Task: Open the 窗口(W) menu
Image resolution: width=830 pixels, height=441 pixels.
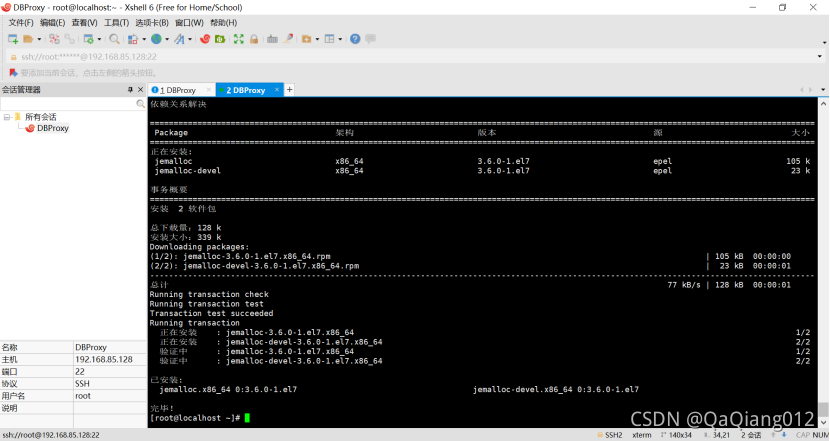Action: pos(189,23)
